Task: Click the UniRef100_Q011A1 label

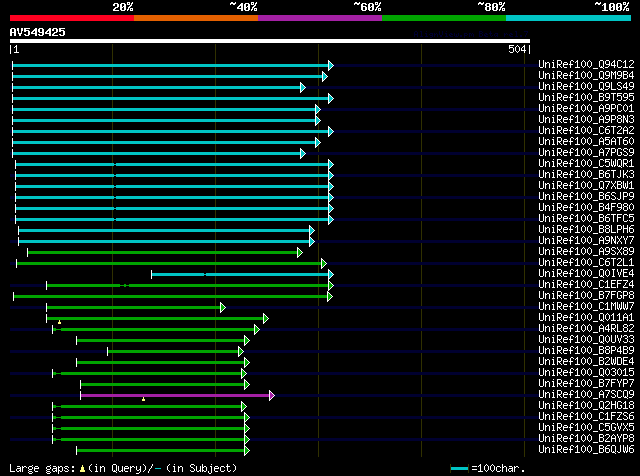Action: [x=586, y=318]
